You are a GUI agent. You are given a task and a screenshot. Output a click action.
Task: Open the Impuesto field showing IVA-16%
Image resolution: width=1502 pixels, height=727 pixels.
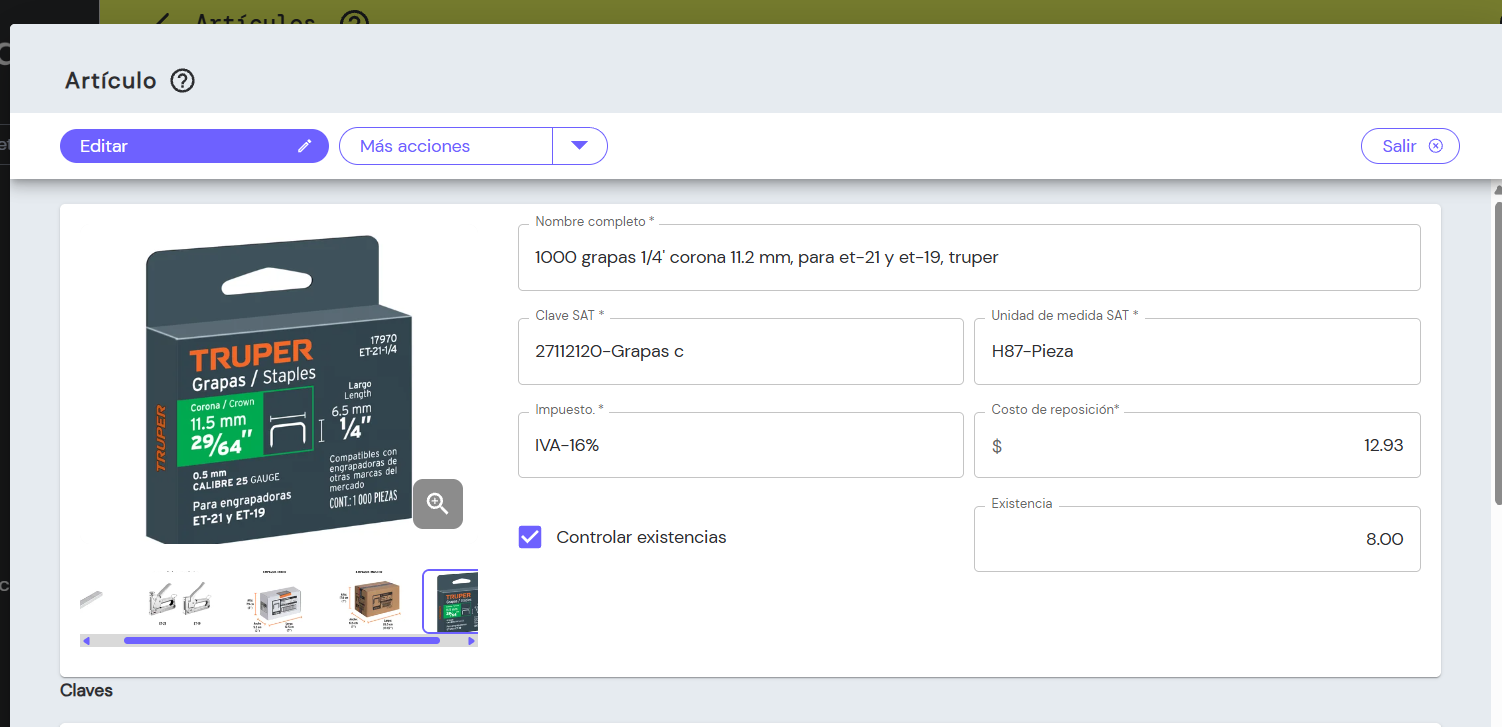740,445
